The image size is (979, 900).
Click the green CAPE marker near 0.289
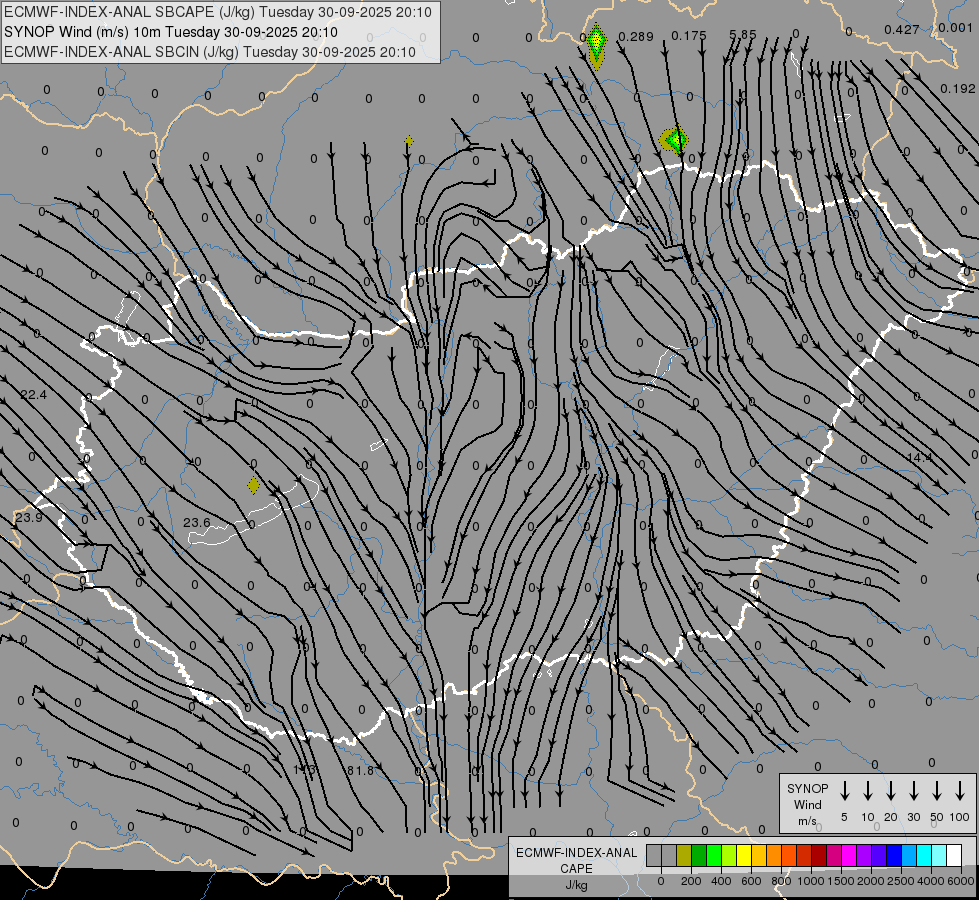click(596, 43)
